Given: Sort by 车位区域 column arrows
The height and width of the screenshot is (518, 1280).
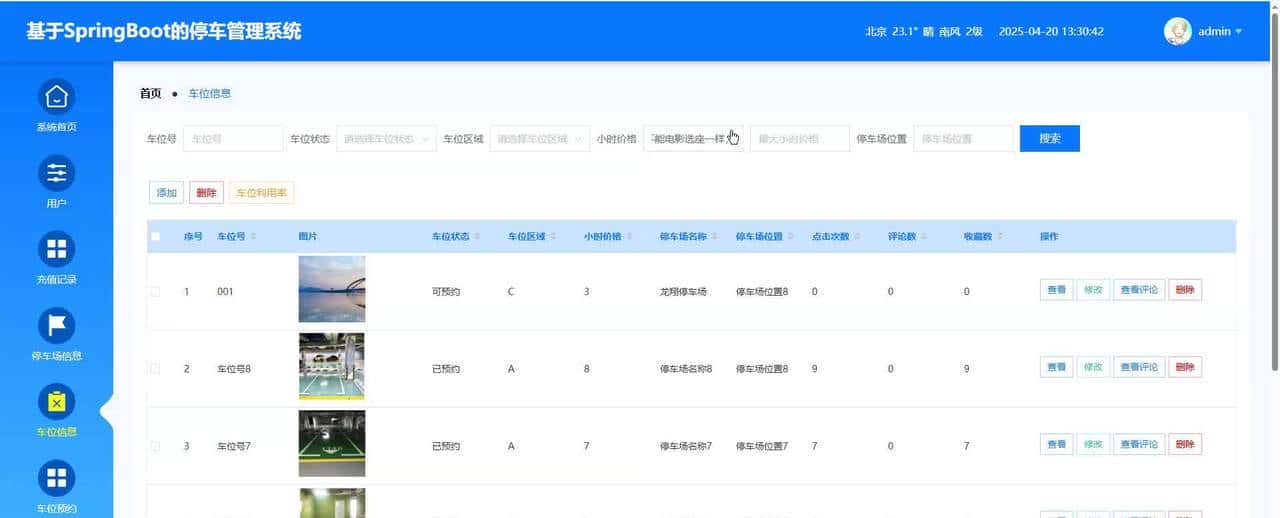Looking at the screenshot, I should pos(553,237).
